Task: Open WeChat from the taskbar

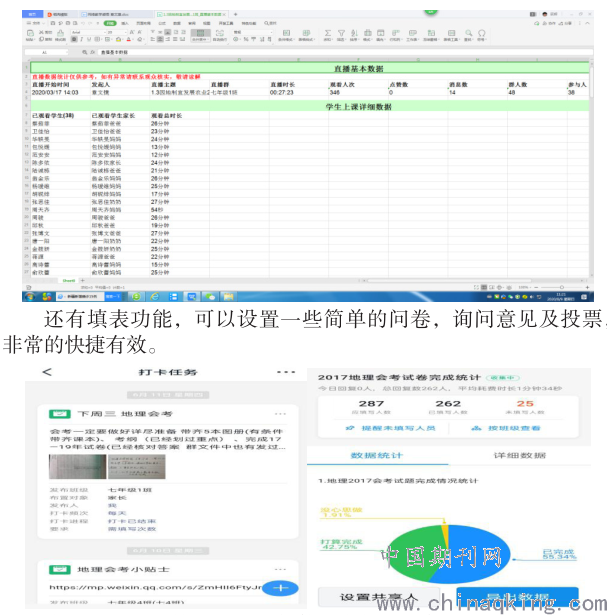Action: pos(211,297)
